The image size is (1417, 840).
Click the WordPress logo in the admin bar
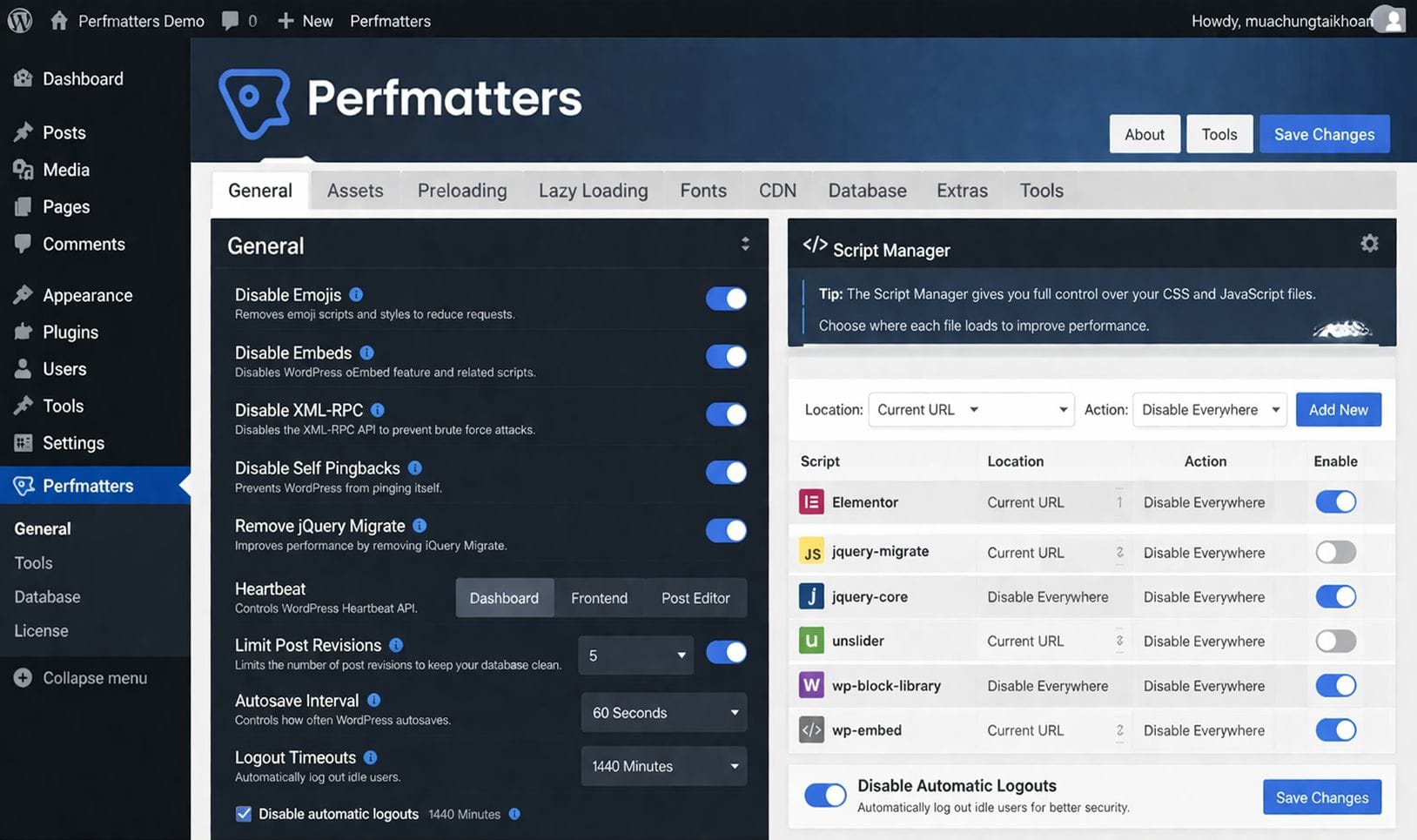pos(18,19)
